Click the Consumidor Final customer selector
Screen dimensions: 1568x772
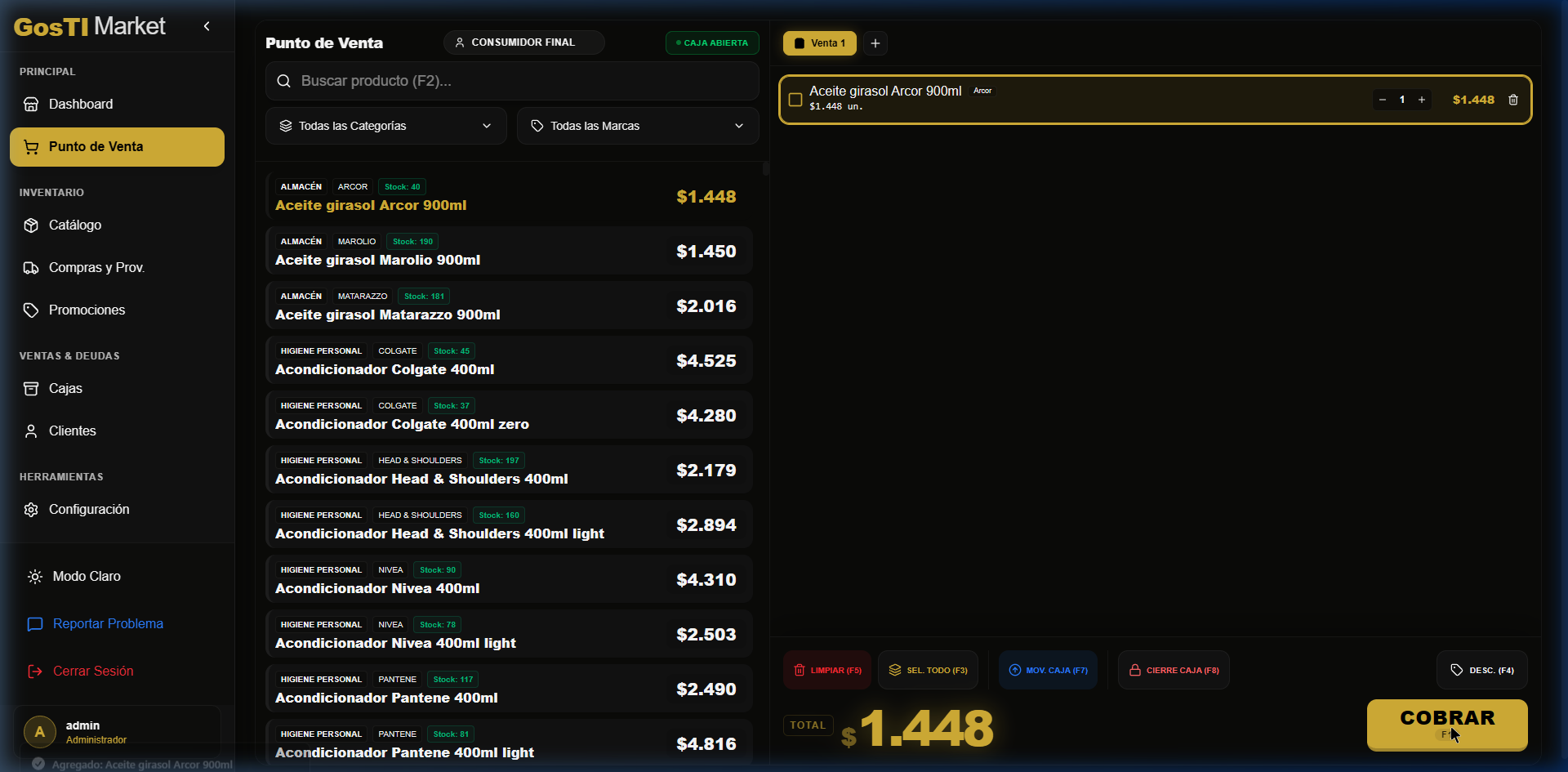coord(523,42)
